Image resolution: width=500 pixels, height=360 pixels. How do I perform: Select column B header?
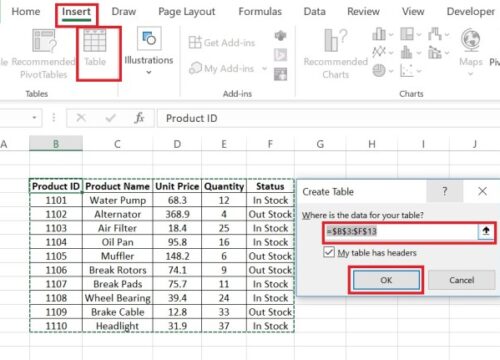point(56,144)
